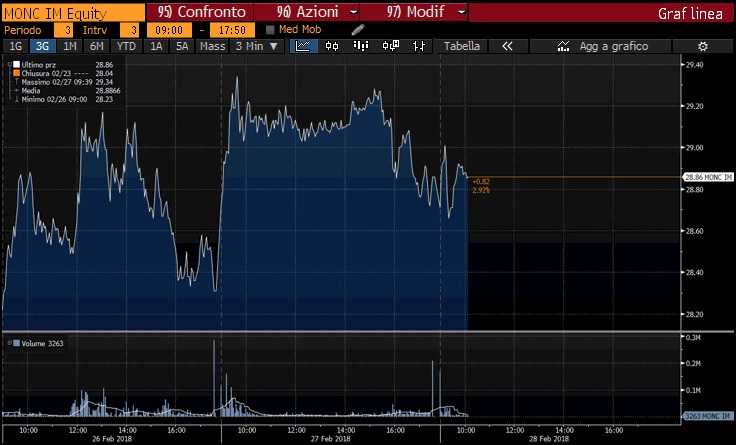Click the Volume series color box
This screenshot has width=736, height=445.
coord(16,343)
